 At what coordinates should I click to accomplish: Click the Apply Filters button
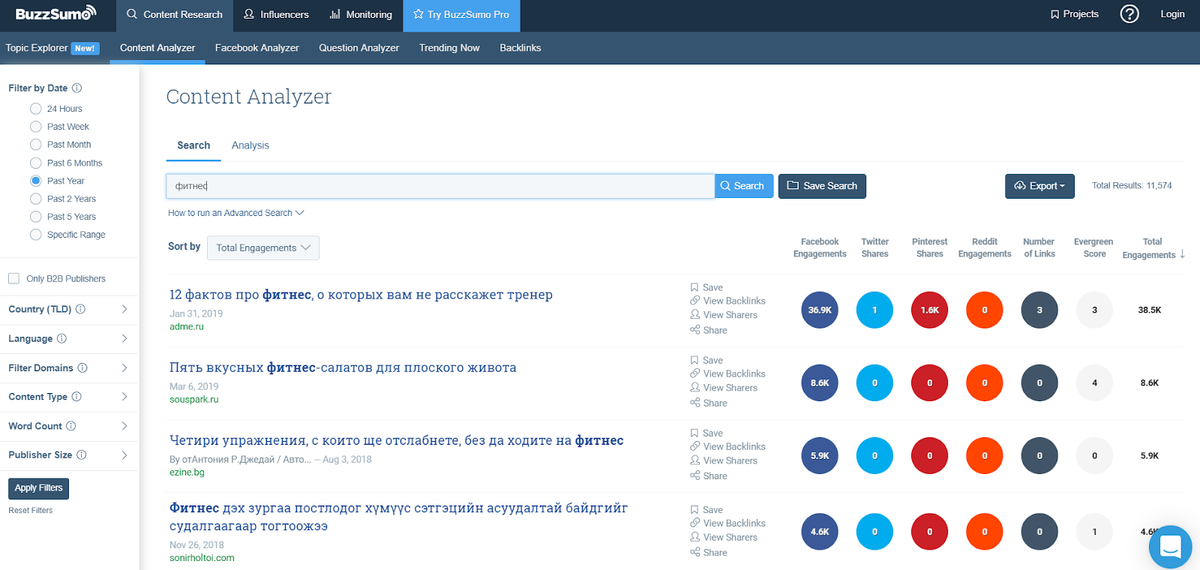38,488
